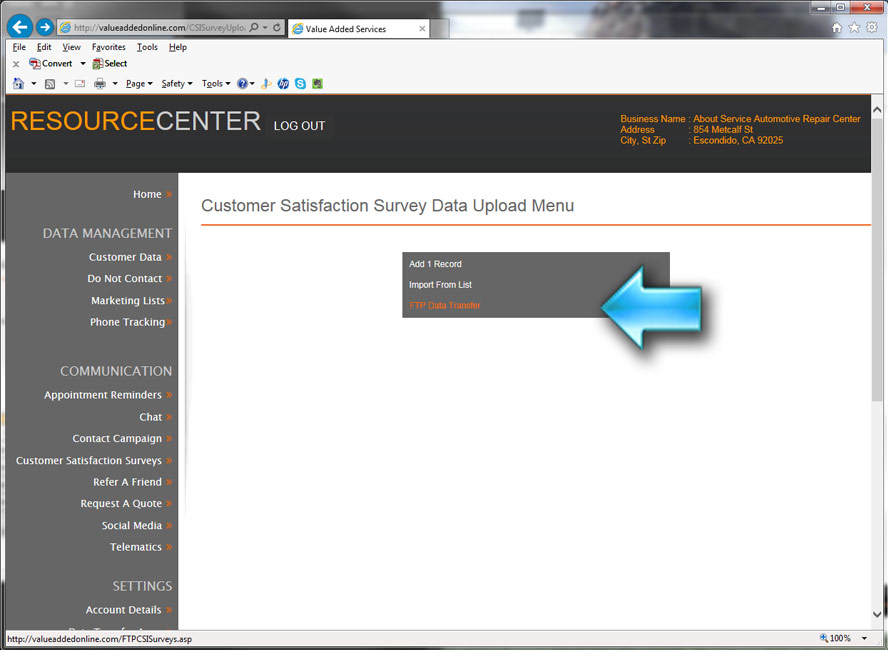Open the Favorites menu in menu bar
This screenshot has height=650, width=888.
(108, 47)
